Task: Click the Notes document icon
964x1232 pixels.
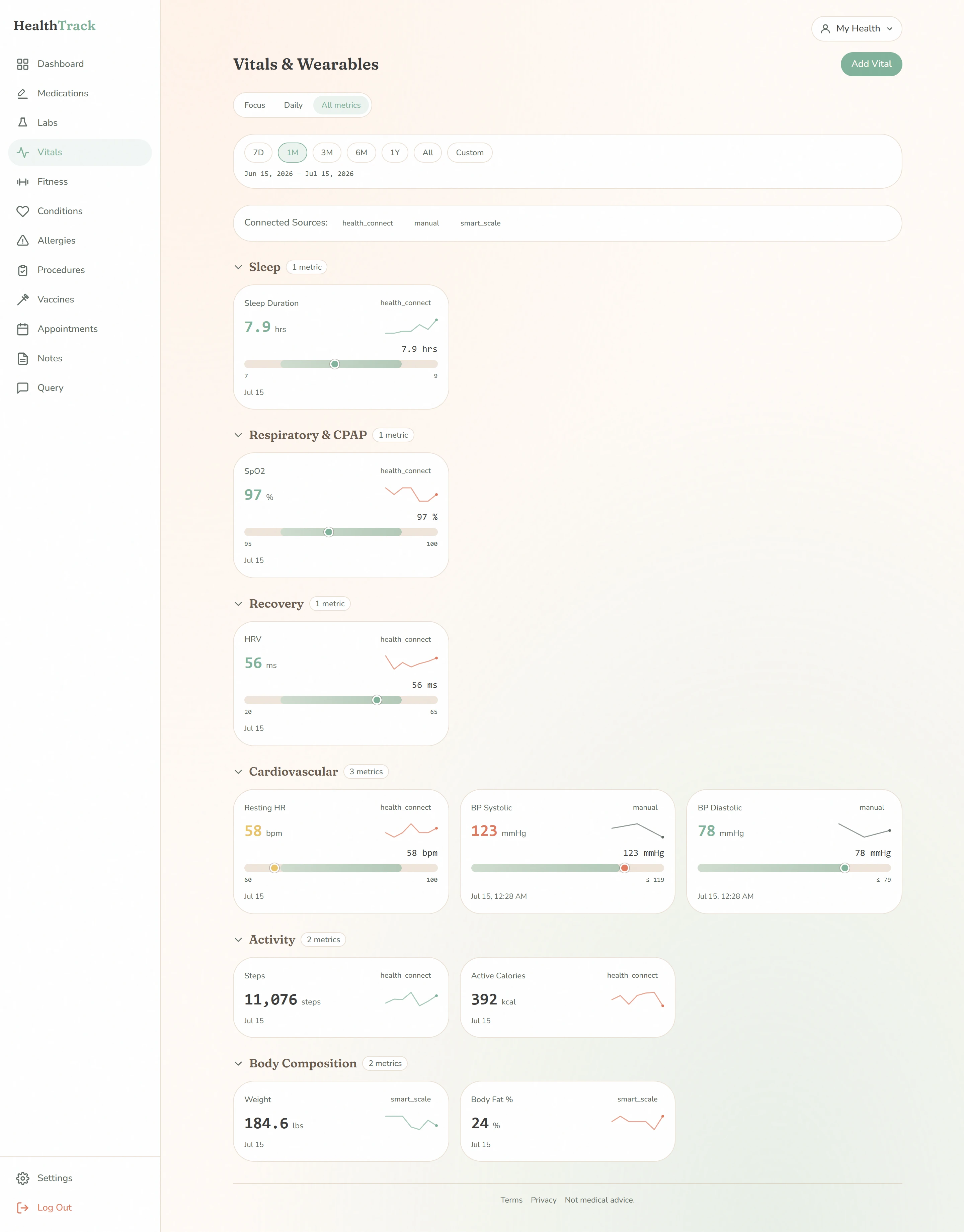Action: pos(22,358)
